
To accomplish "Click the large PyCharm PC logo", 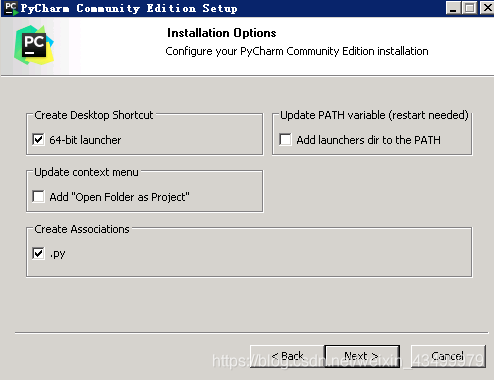I will coord(34,45).
